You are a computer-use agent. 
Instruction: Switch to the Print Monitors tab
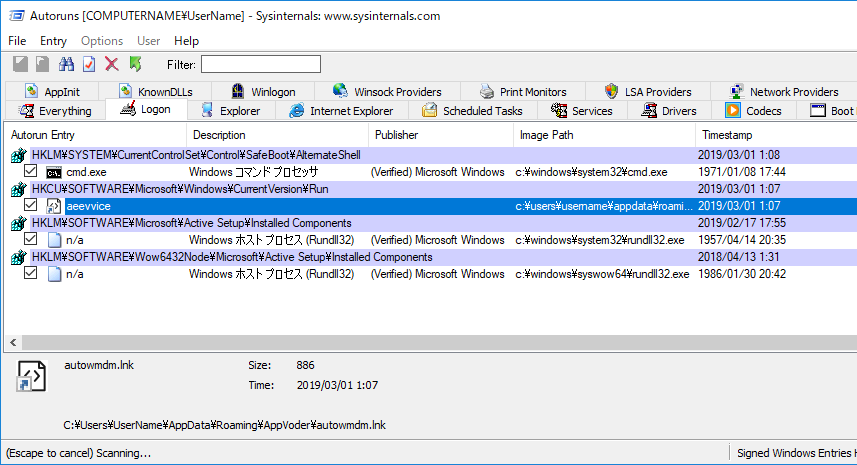coord(523,92)
